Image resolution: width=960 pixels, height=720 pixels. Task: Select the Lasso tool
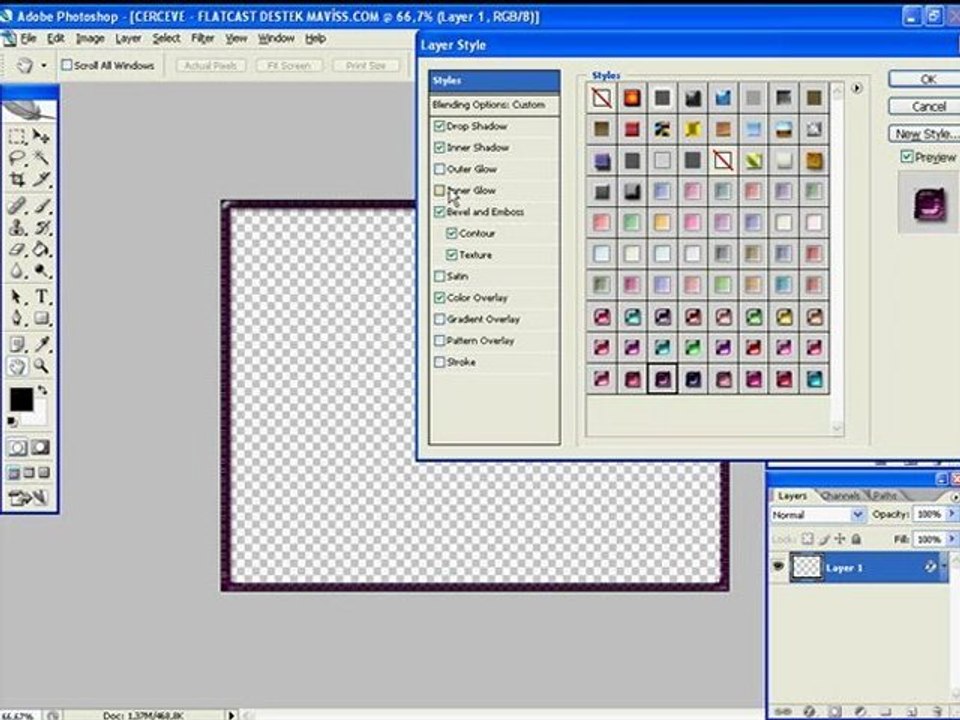17,158
